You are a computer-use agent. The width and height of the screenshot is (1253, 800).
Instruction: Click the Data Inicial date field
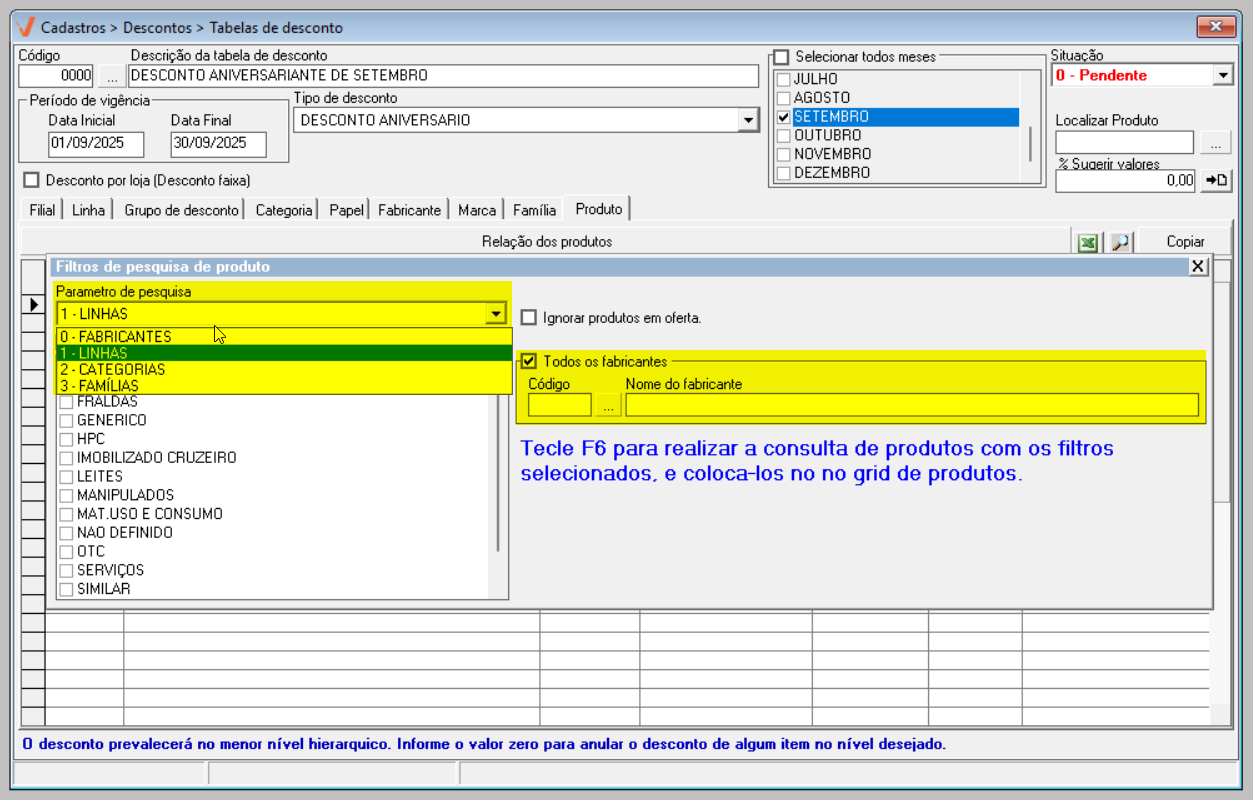pos(96,144)
